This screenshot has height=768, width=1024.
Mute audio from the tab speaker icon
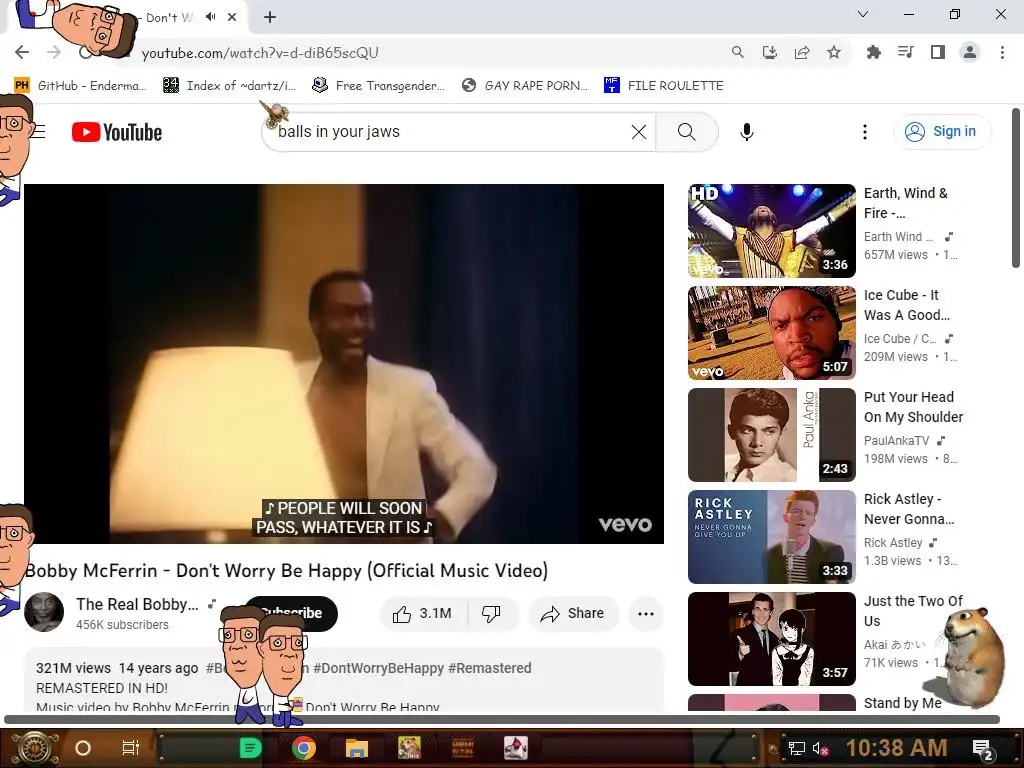(210, 17)
